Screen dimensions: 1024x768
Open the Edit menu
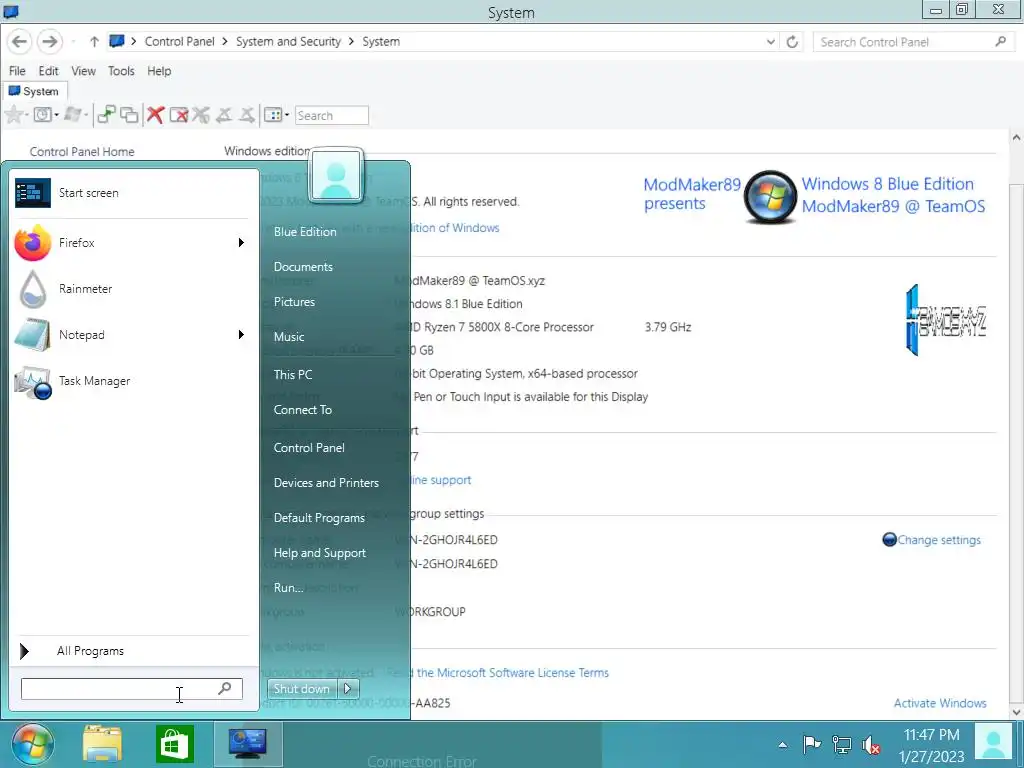(48, 71)
